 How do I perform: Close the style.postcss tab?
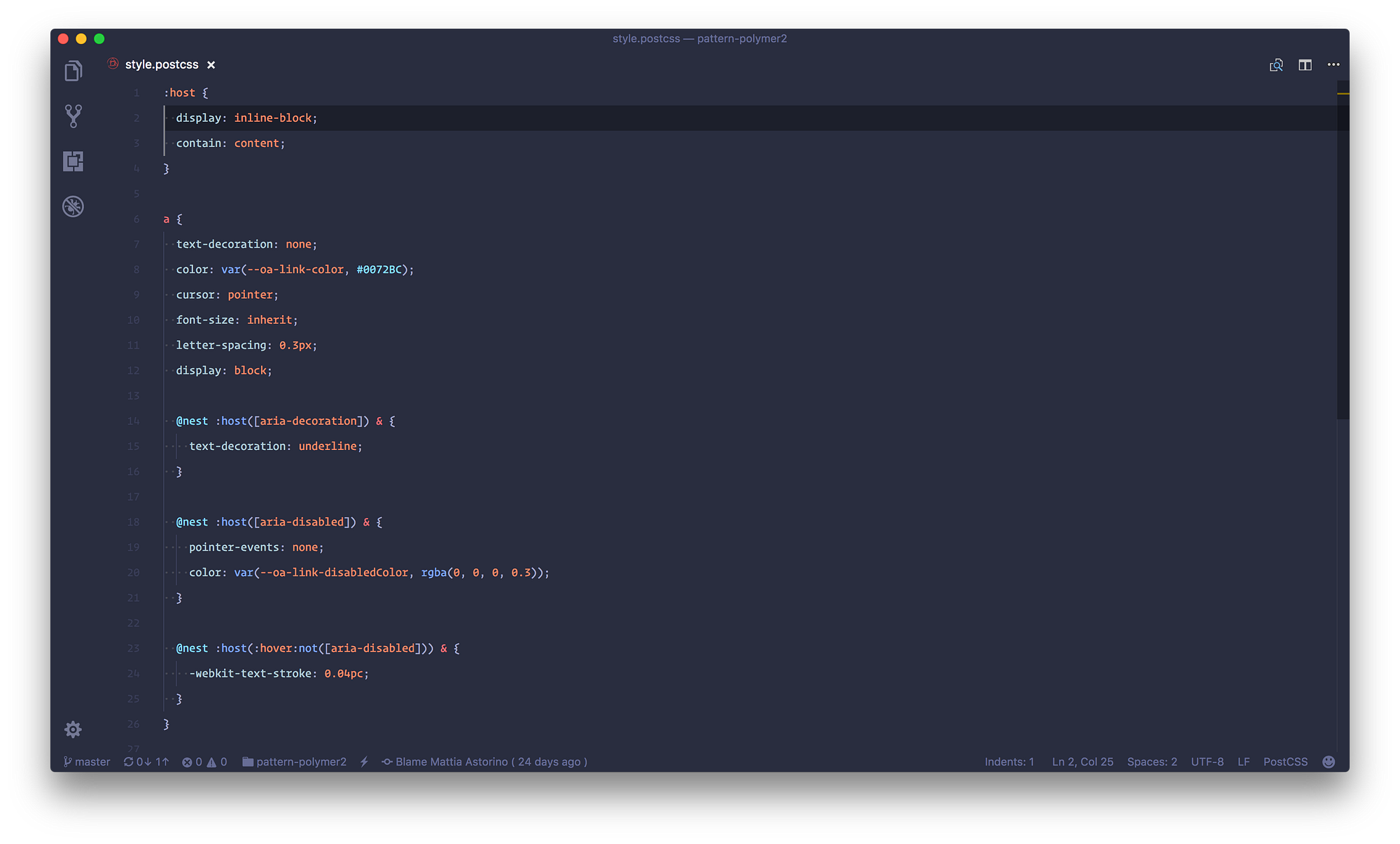click(x=211, y=65)
